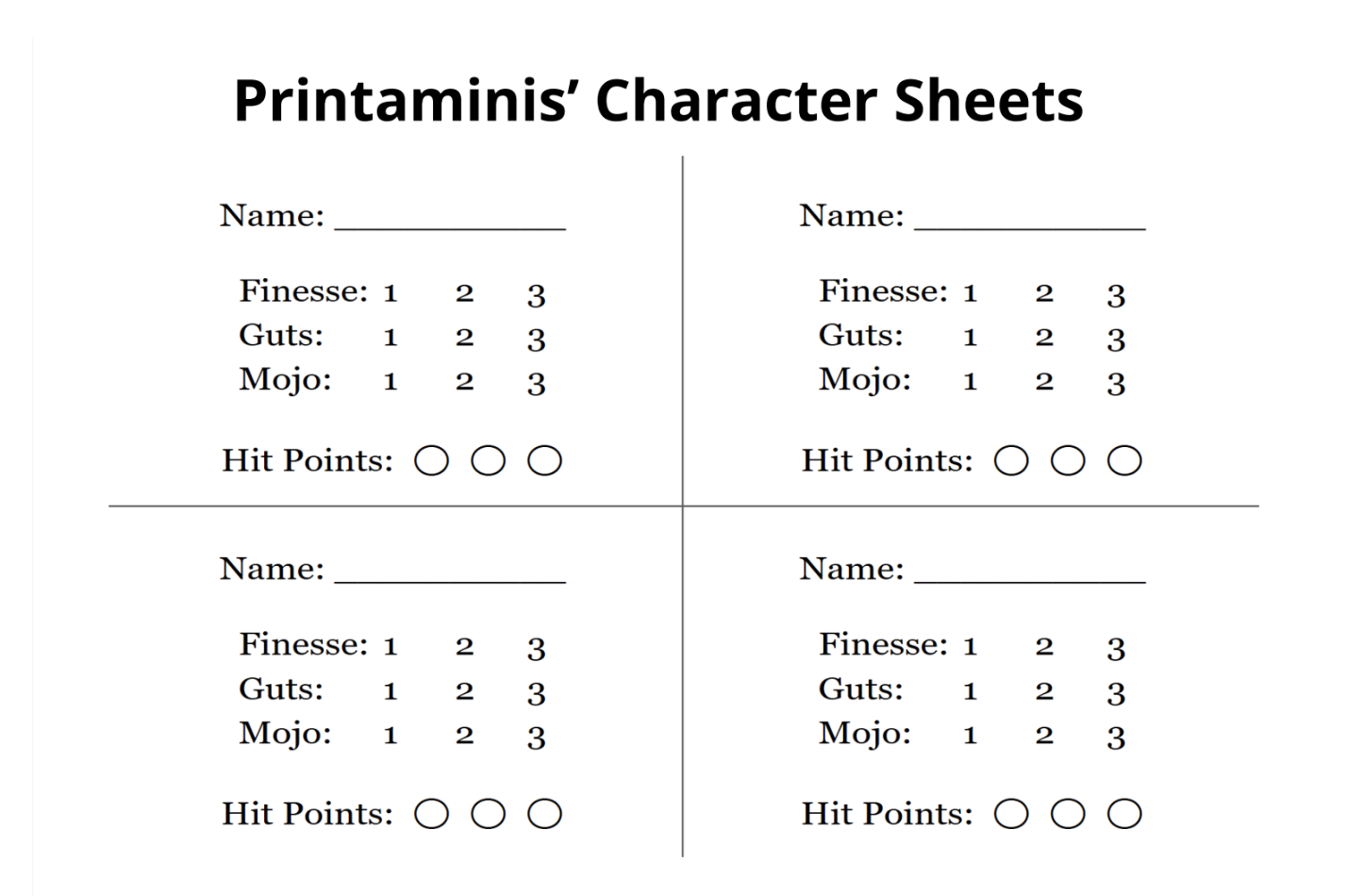Image resolution: width=1347 pixels, height=896 pixels.
Task: Mark third Hit Points circle, top-left sheet
Action: pyautogui.click(x=545, y=461)
